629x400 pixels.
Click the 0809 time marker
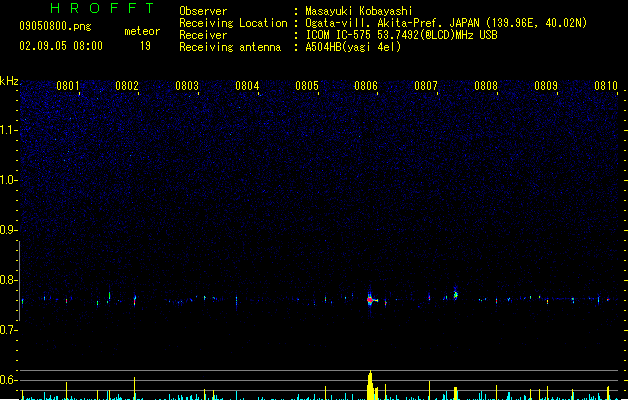pyautogui.click(x=546, y=86)
